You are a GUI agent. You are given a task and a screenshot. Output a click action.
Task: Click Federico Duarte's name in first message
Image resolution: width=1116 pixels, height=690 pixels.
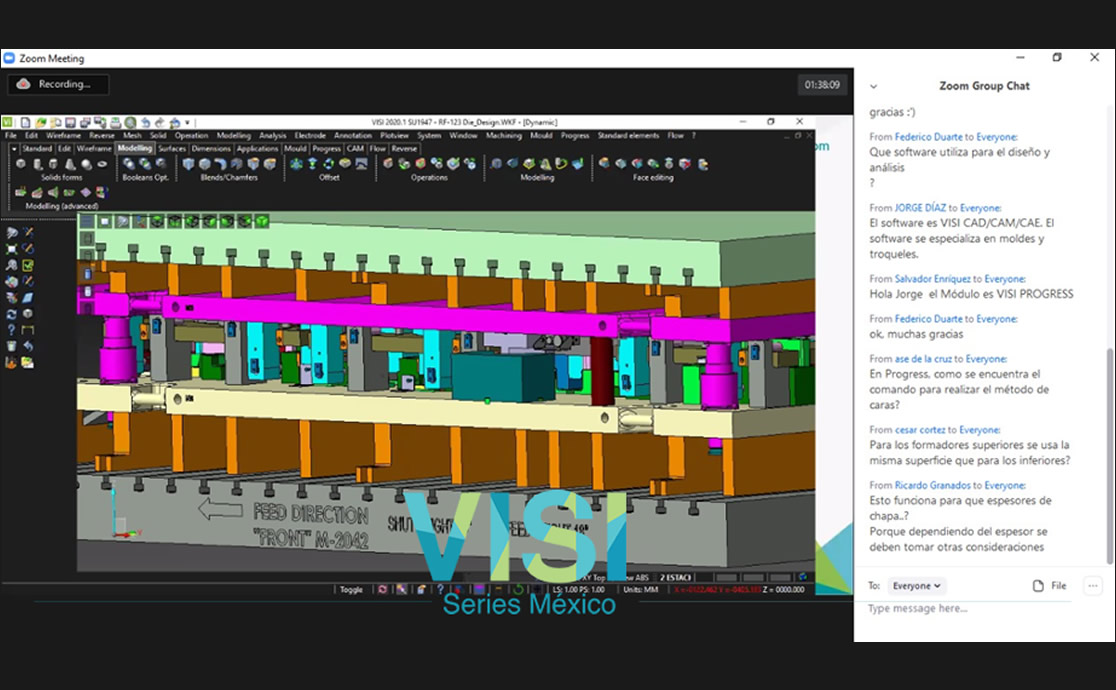(x=928, y=137)
